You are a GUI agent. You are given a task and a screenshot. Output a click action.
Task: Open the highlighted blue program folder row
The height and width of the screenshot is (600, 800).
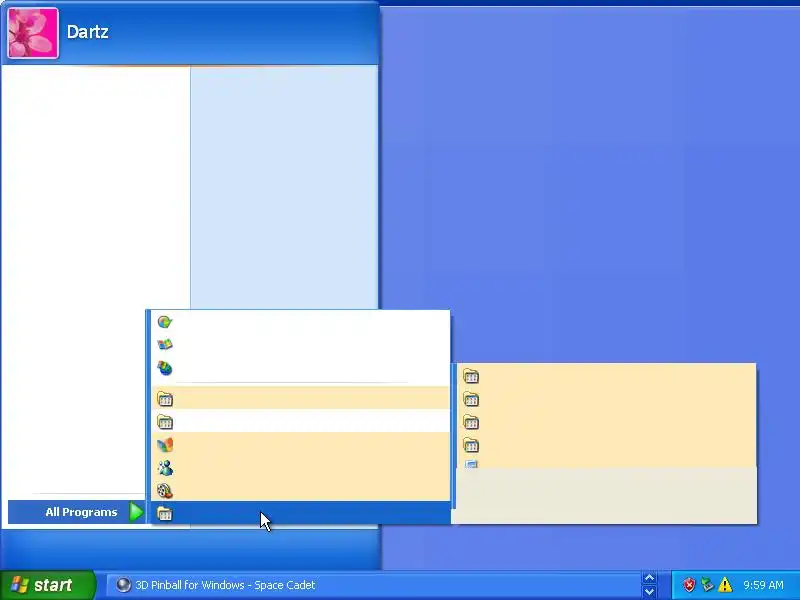click(x=301, y=513)
